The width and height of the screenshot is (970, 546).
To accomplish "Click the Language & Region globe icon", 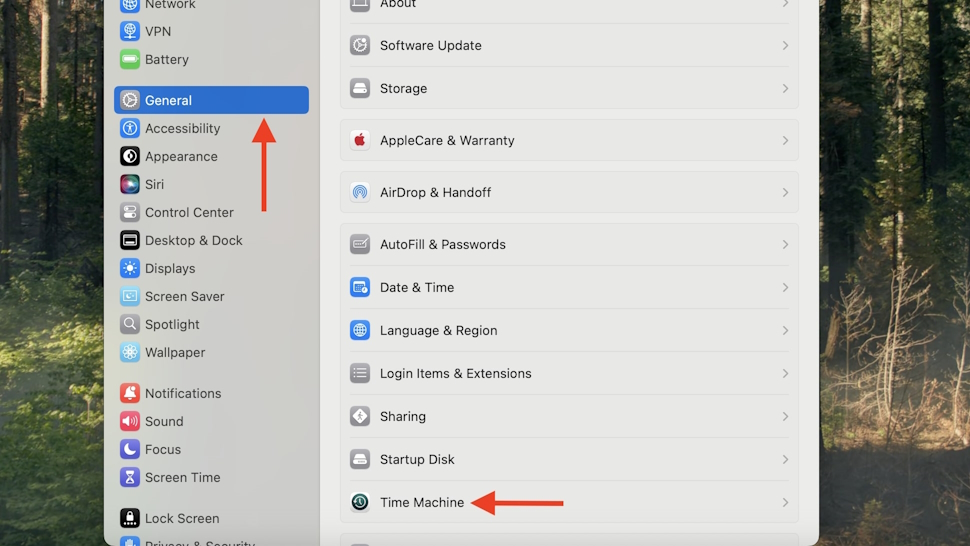I will 360,330.
